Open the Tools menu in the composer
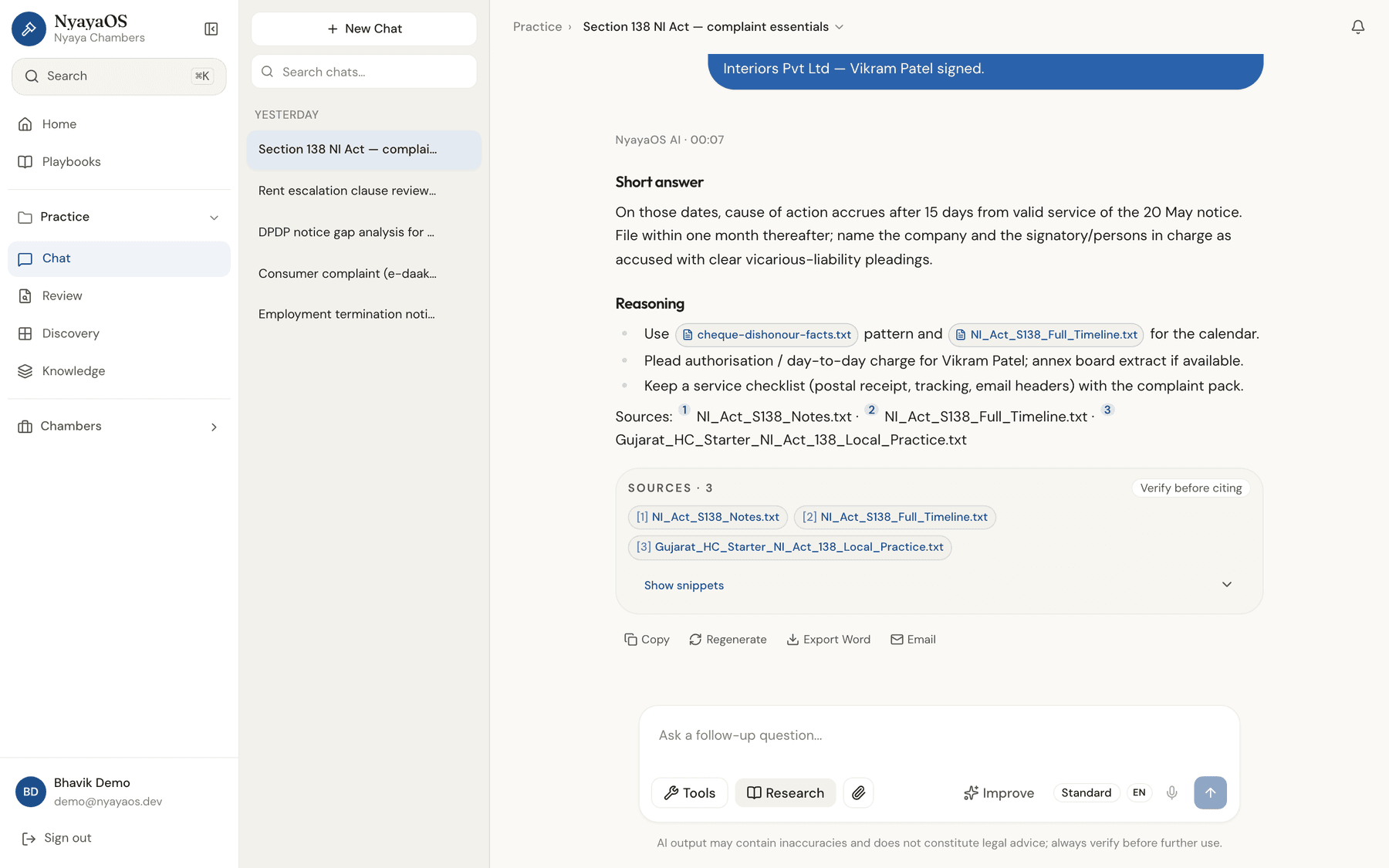Image resolution: width=1389 pixels, height=868 pixels. [689, 792]
